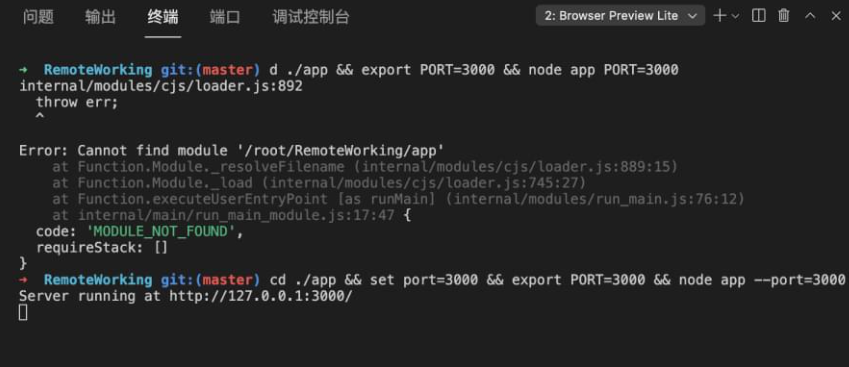Image resolution: width=849 pixels, height=367 pixels.
Task: Maximize panel with the upward caret
Action: click(x=810, y=16)
